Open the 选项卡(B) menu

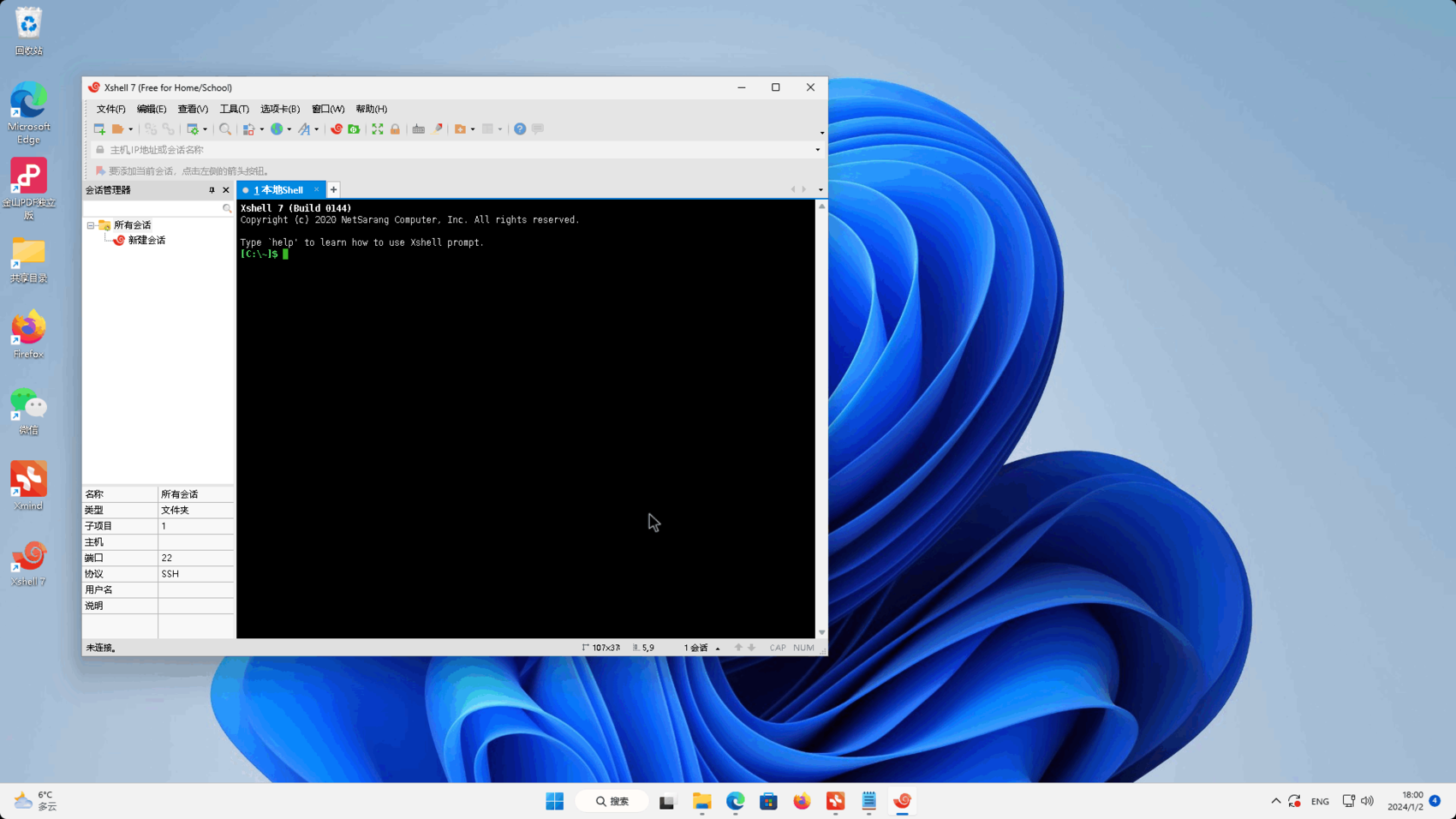[x=280, y=109]
